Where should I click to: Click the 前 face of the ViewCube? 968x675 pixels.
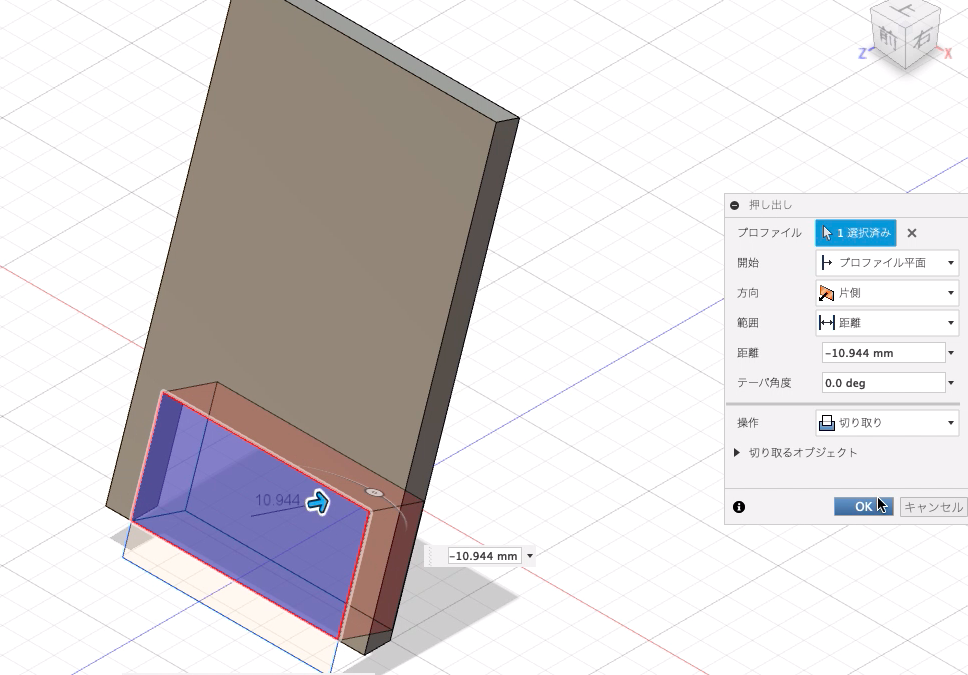(x=888, y=38)
